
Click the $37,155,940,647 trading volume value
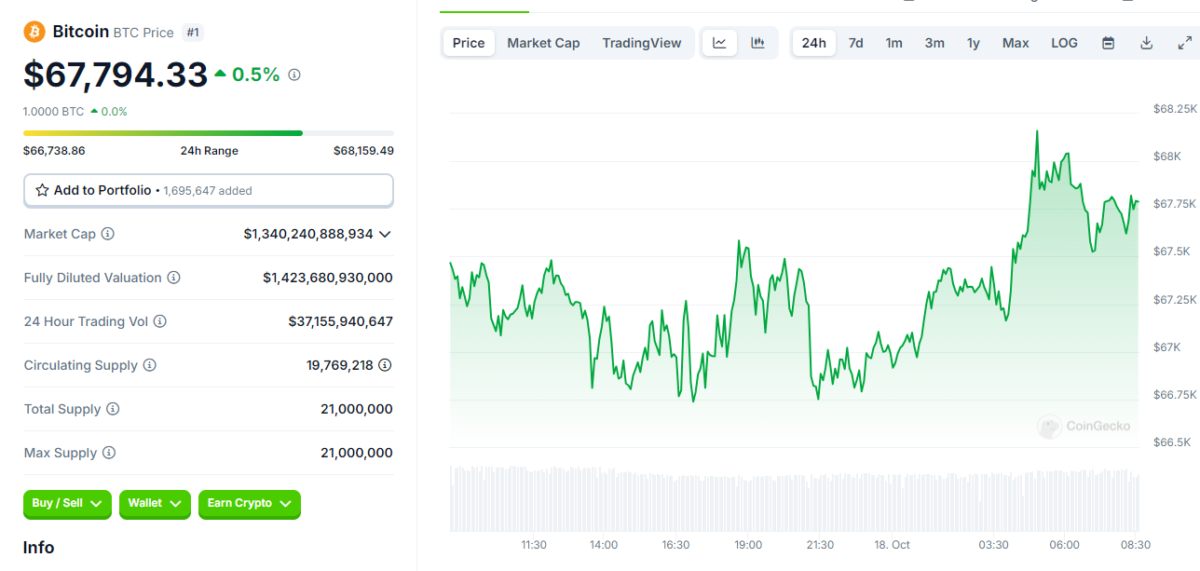tap(341, 322)
